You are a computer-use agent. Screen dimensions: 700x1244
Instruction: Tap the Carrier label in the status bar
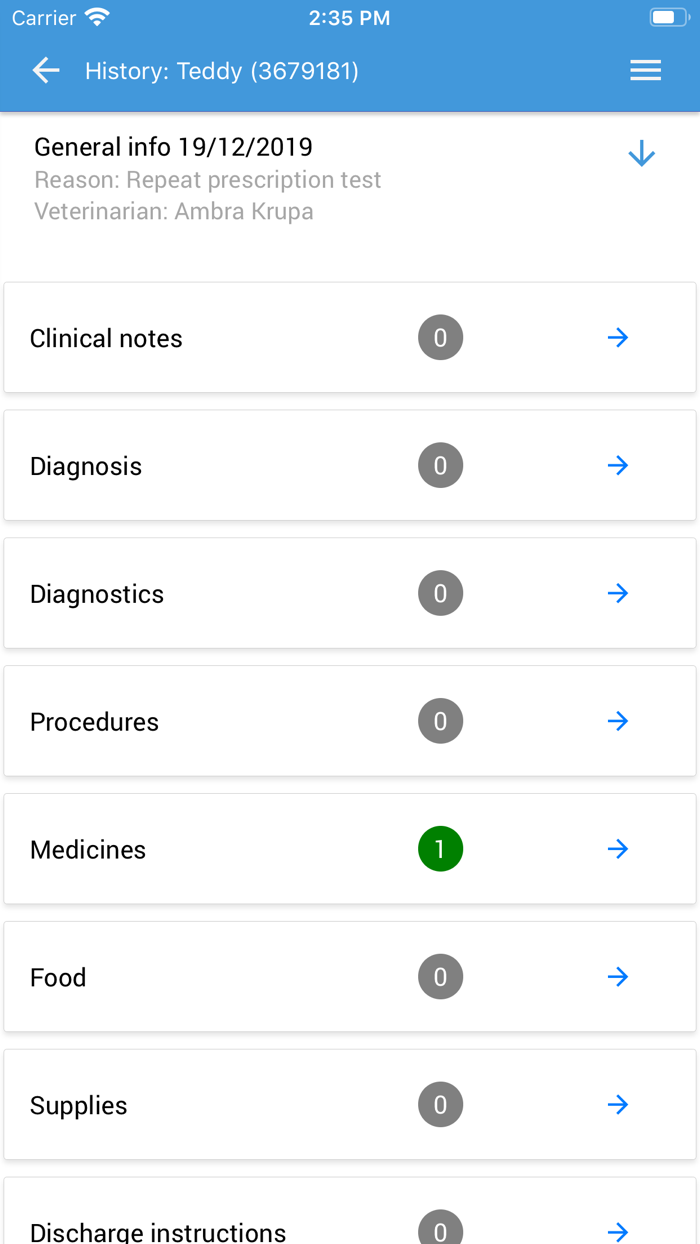click(38, 16)
